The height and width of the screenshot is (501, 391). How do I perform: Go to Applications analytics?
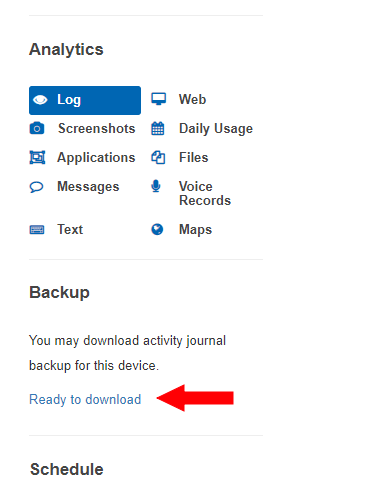tap(96, 158)
